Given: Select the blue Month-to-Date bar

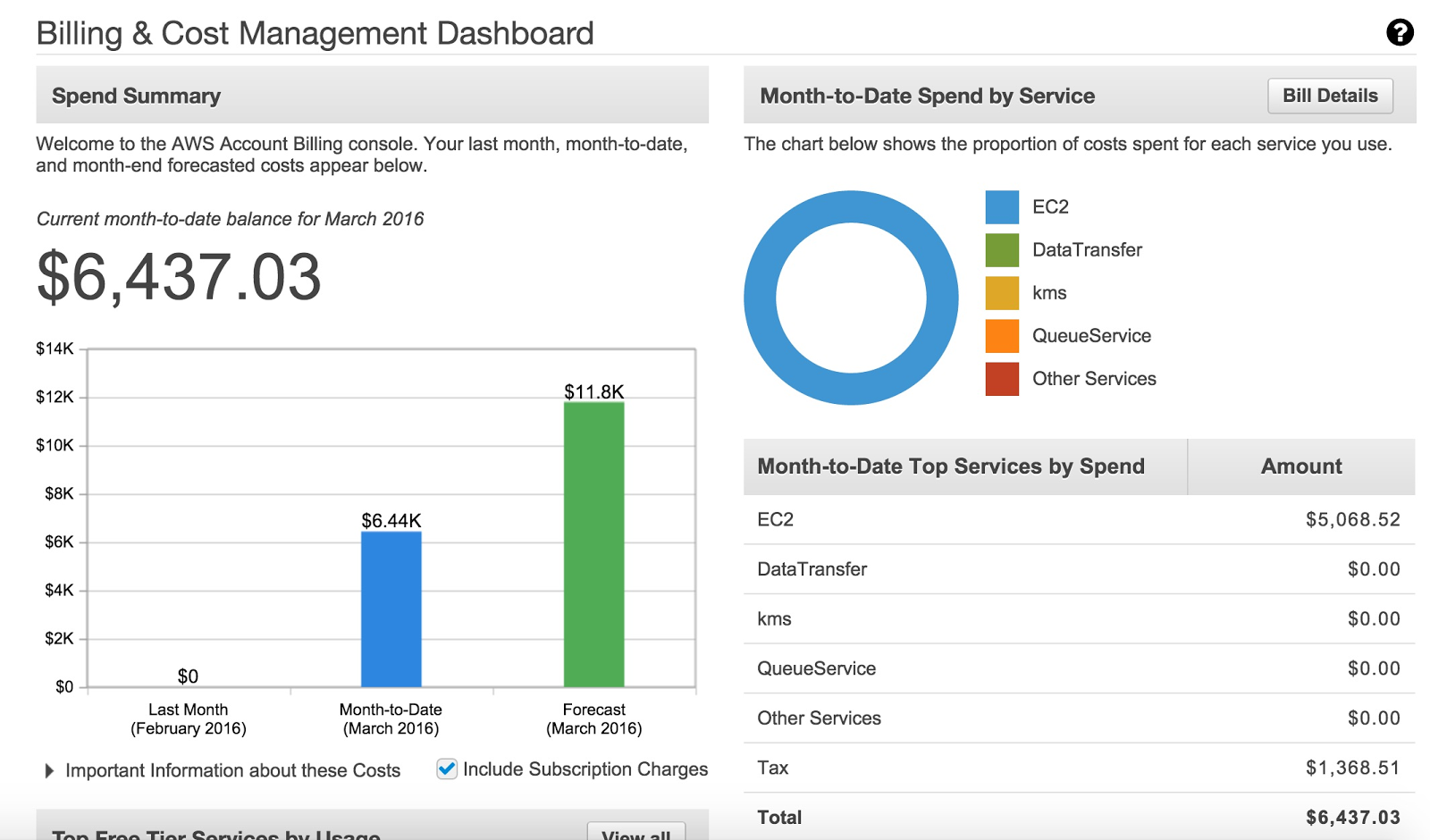Looking at the screenshot, I should 391,609.
